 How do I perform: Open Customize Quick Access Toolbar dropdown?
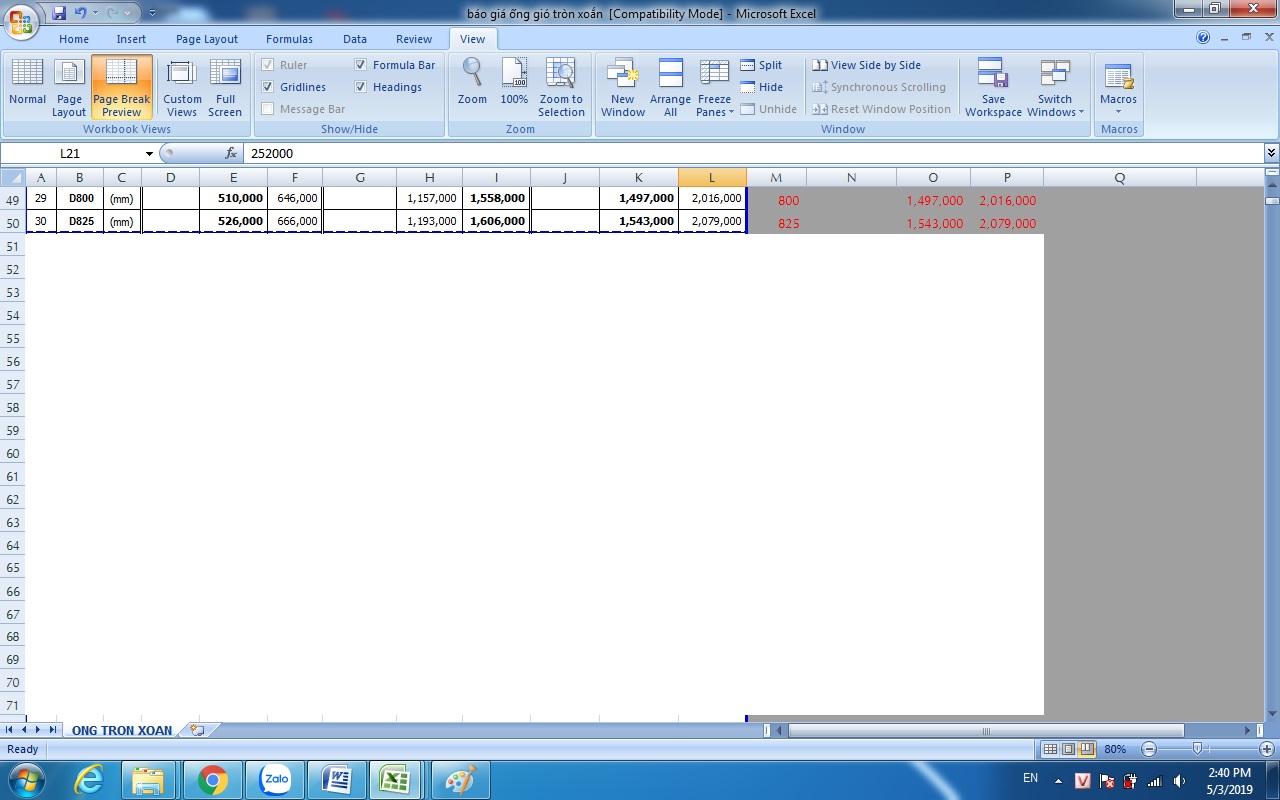(152, 13)
